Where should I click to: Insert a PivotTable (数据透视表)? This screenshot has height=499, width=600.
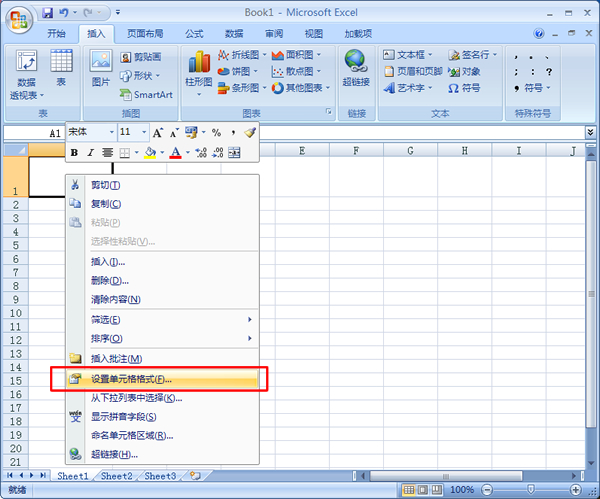[x=26, y=75]
